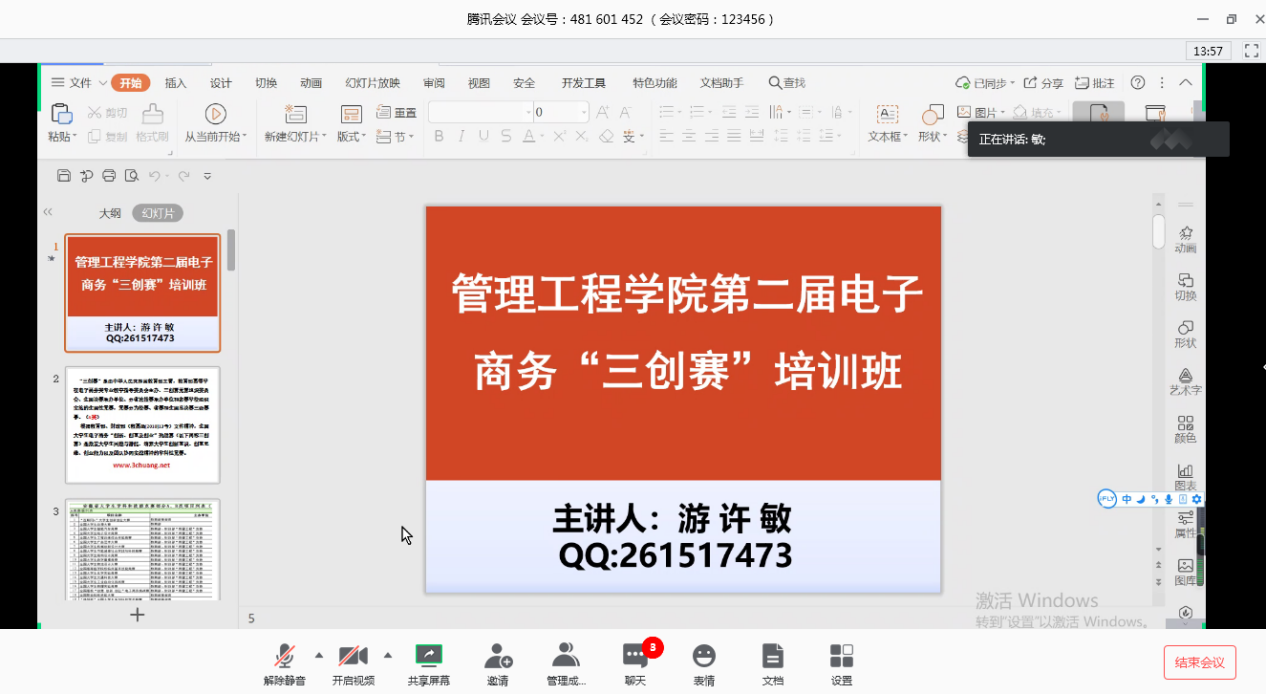This screenshot has height=694, width=1266.
Task: Click the 粘贴 paste icon
Action: 61,114
